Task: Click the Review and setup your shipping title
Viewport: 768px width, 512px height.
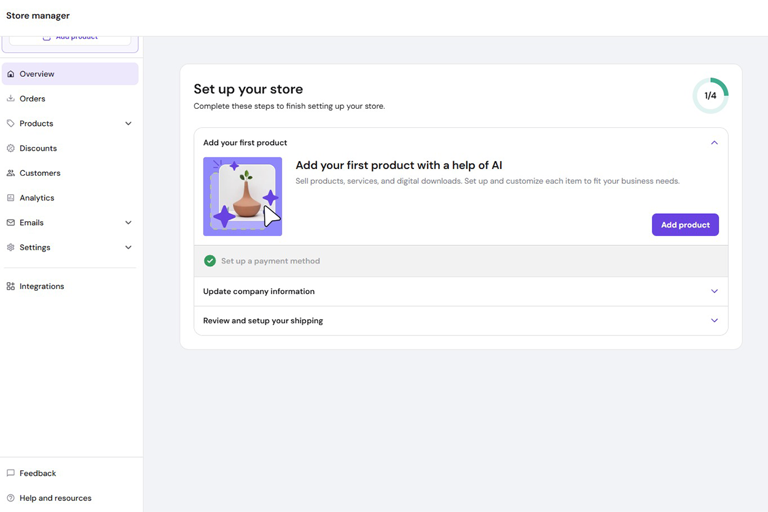Action: point(263,320)
